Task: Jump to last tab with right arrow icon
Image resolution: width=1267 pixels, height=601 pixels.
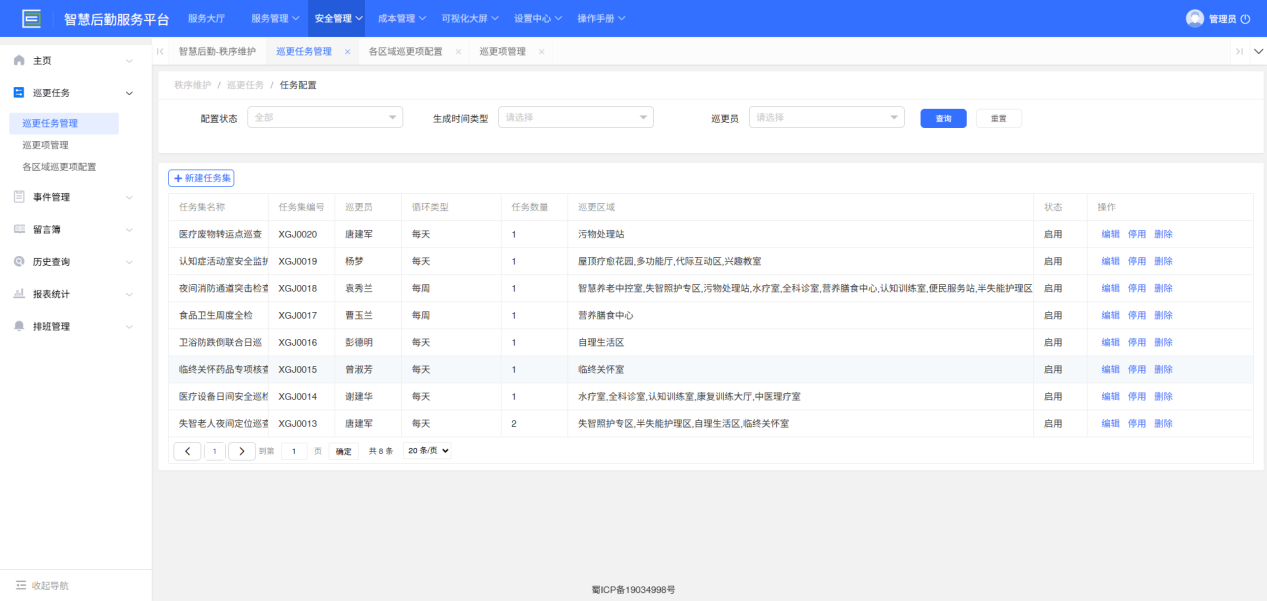Action: pyautogui.click(x=1239, y=51)
